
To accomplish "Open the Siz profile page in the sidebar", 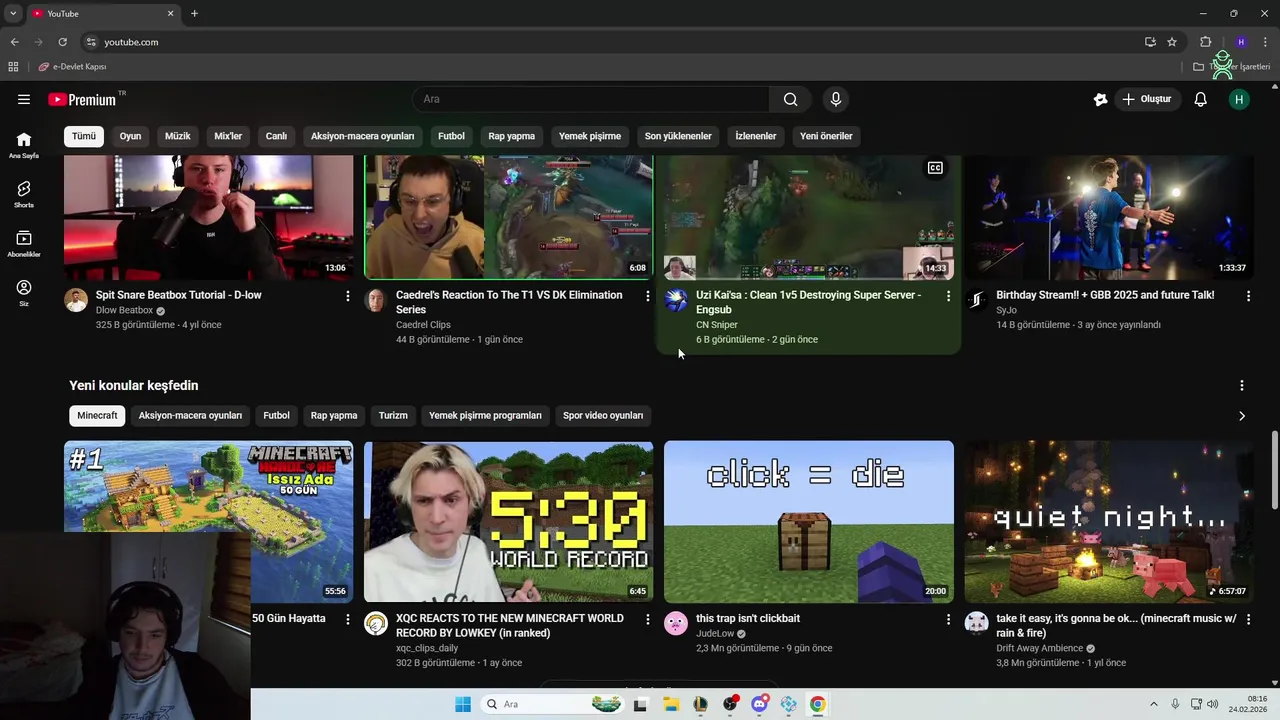I will tap(24, 292).
